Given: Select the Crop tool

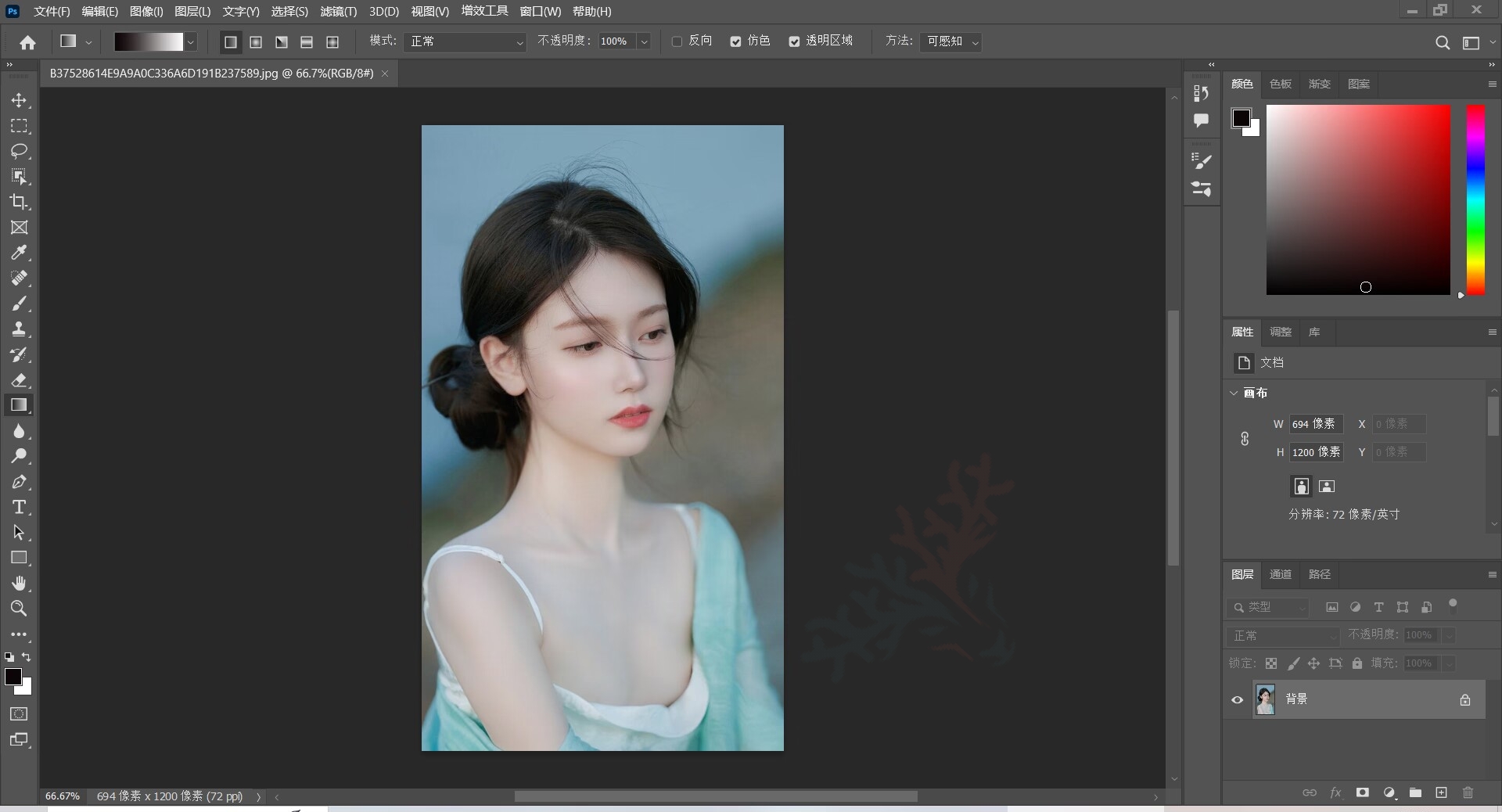Looking at the screenshot, I should tap(19, 202).
